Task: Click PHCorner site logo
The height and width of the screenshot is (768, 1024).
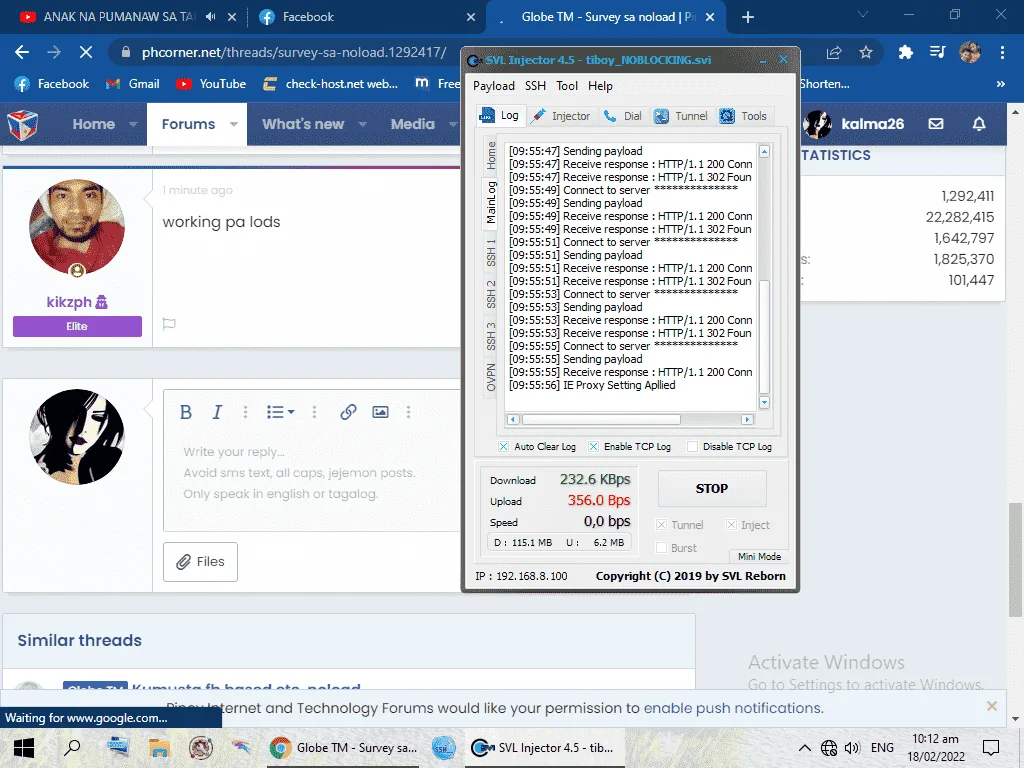Action: (x=23, y=124)
